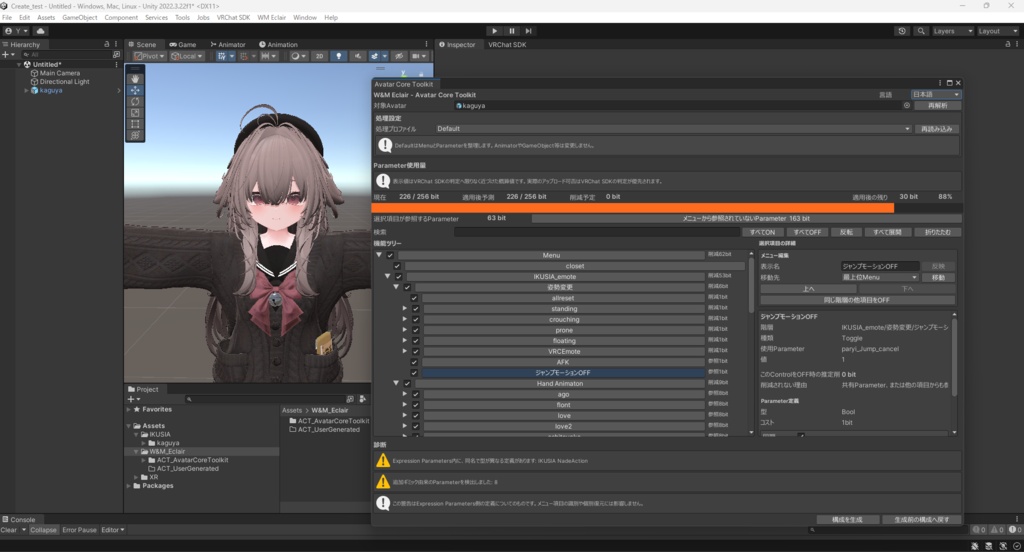This screenshot has height=552, width=1024.
Task: Lock the Hierarchy panel
Action: (x=106, y=44)
